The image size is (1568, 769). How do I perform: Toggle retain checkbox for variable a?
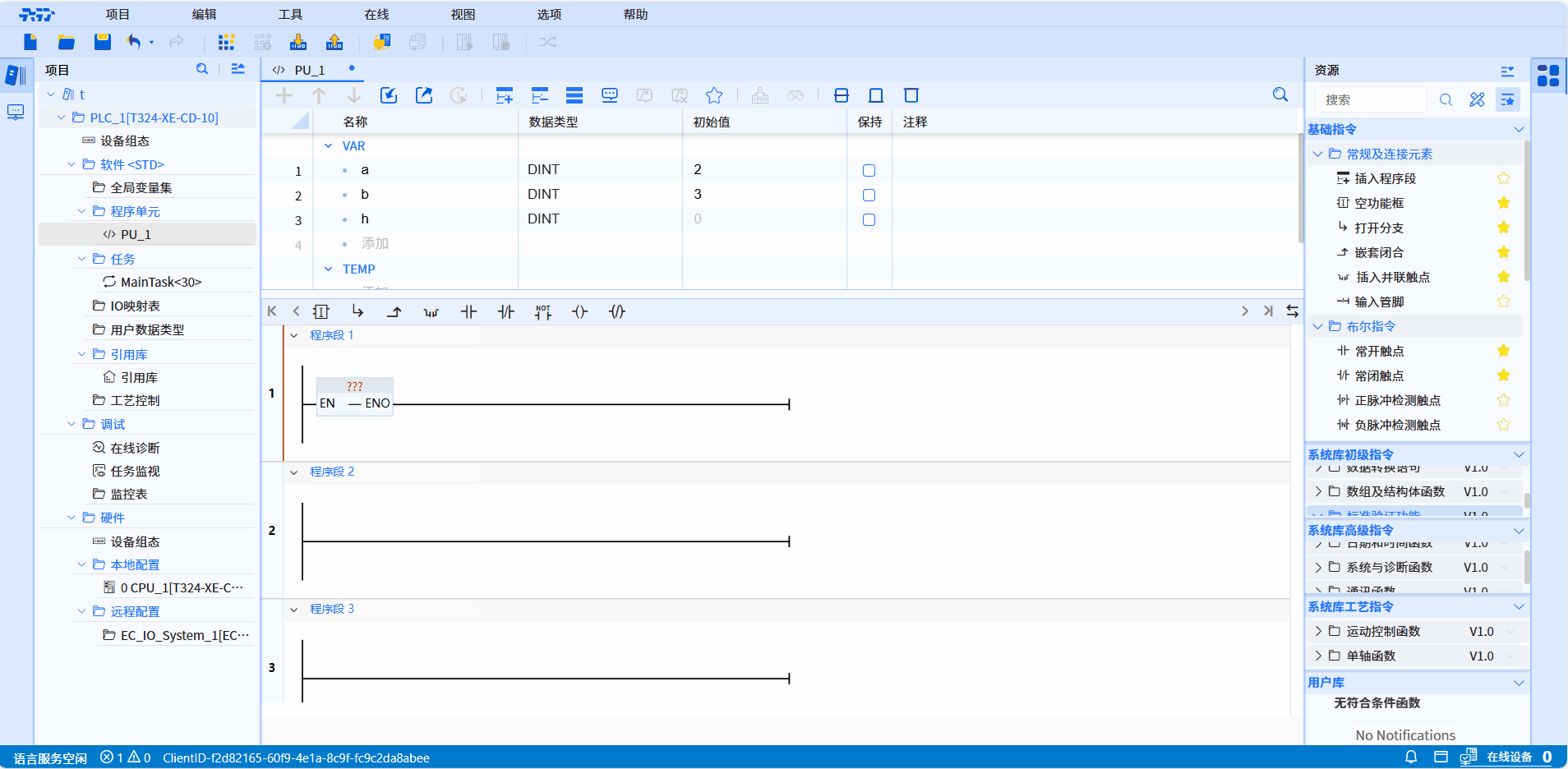[x=869, y=170]
